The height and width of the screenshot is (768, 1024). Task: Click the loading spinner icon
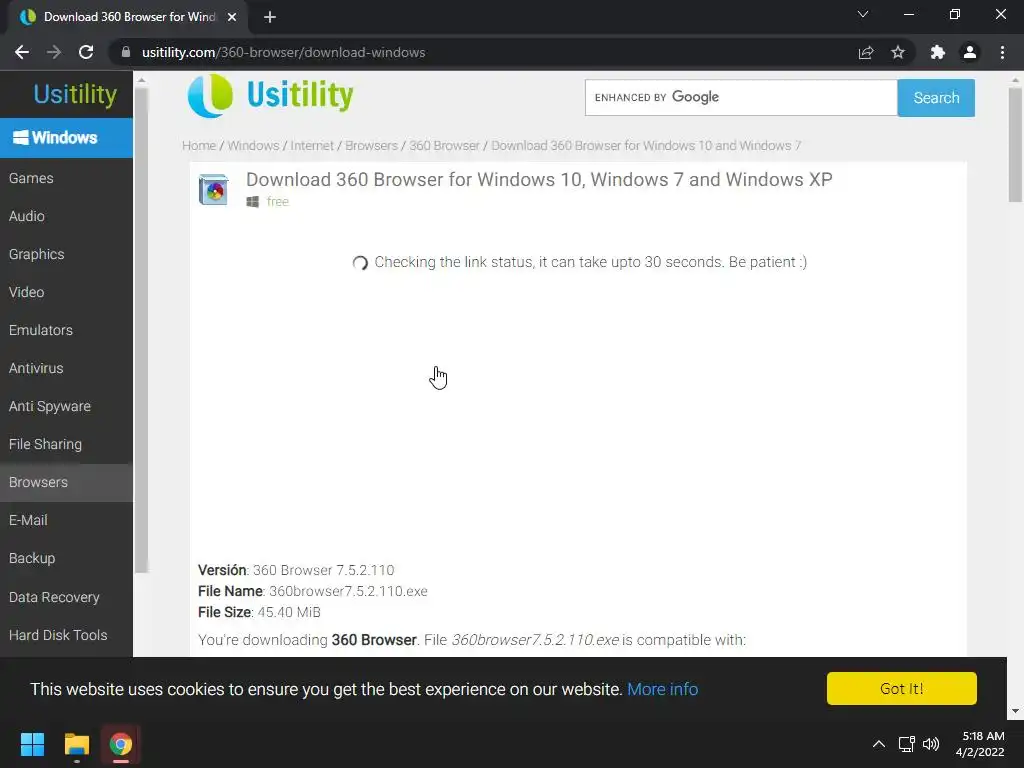point(360,263)
